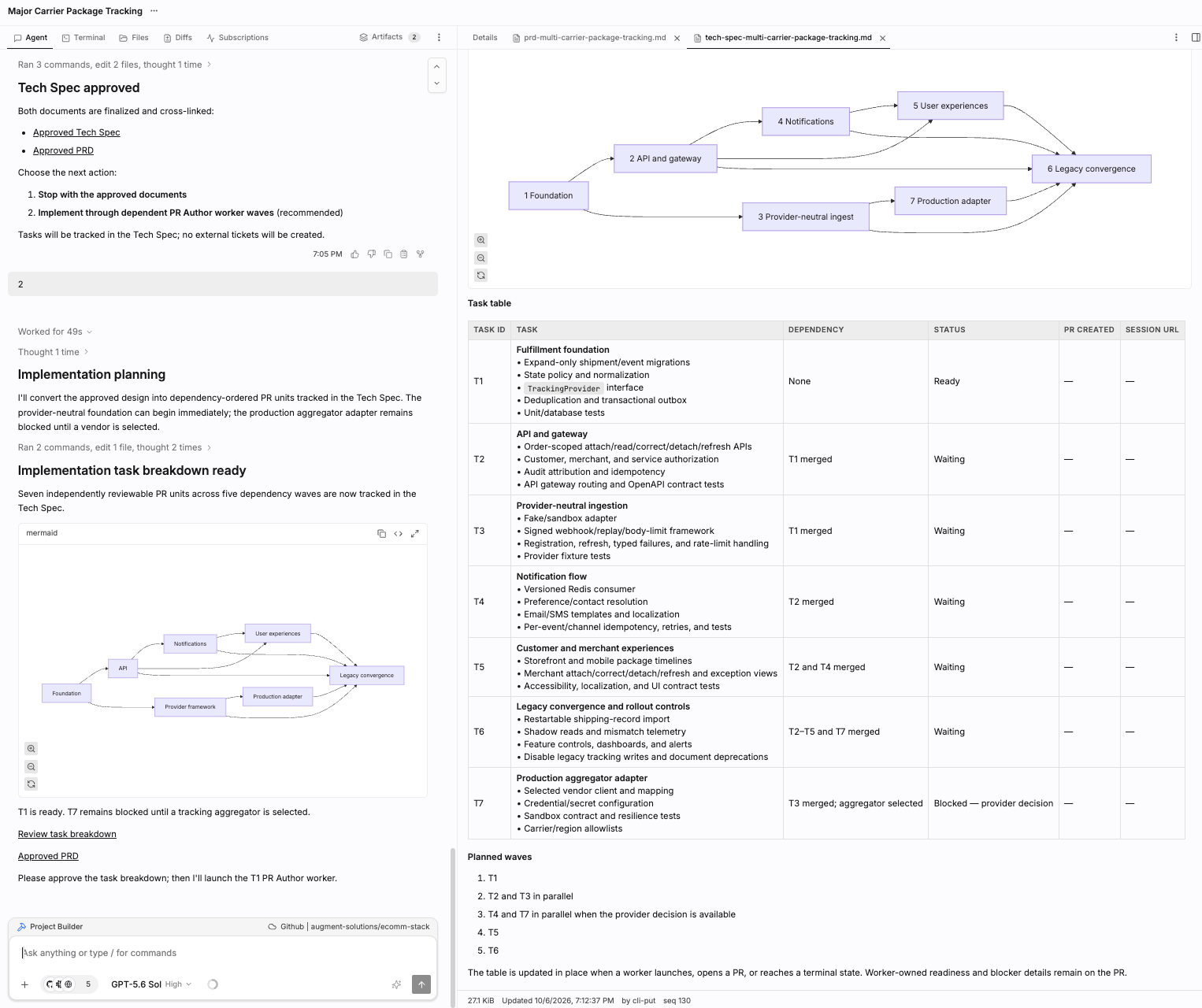1202x1008 pixels.
Task: Click the clipboard icon beside the 7:05 PM timestamp
Action: (x=404, y=254)
